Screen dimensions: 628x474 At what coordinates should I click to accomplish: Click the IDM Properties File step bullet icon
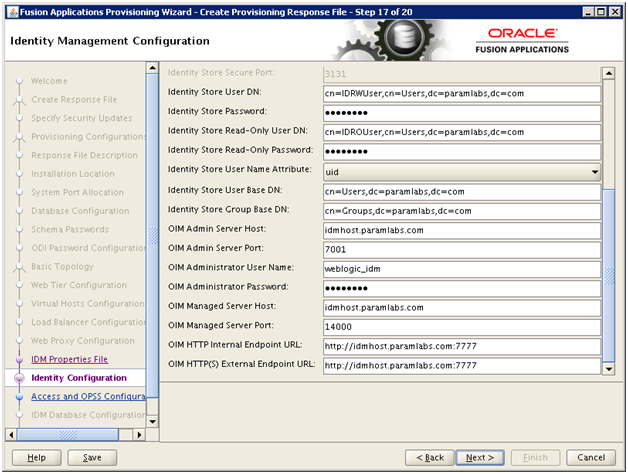pyautogui.click(x=19, y=359)
